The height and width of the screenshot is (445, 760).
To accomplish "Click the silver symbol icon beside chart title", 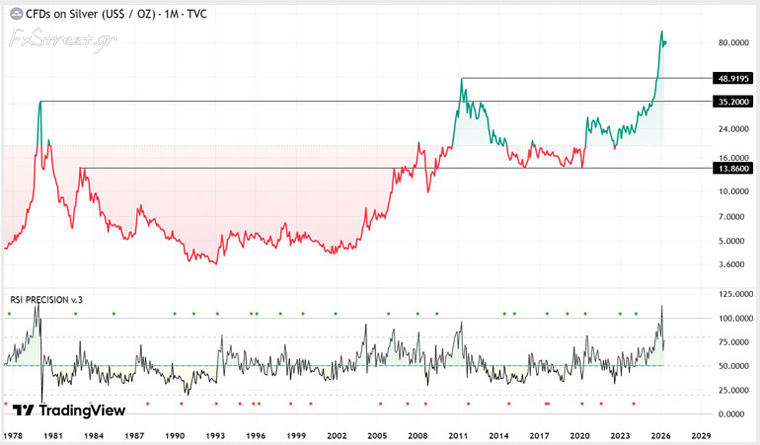I will click(x=16, y=14).
